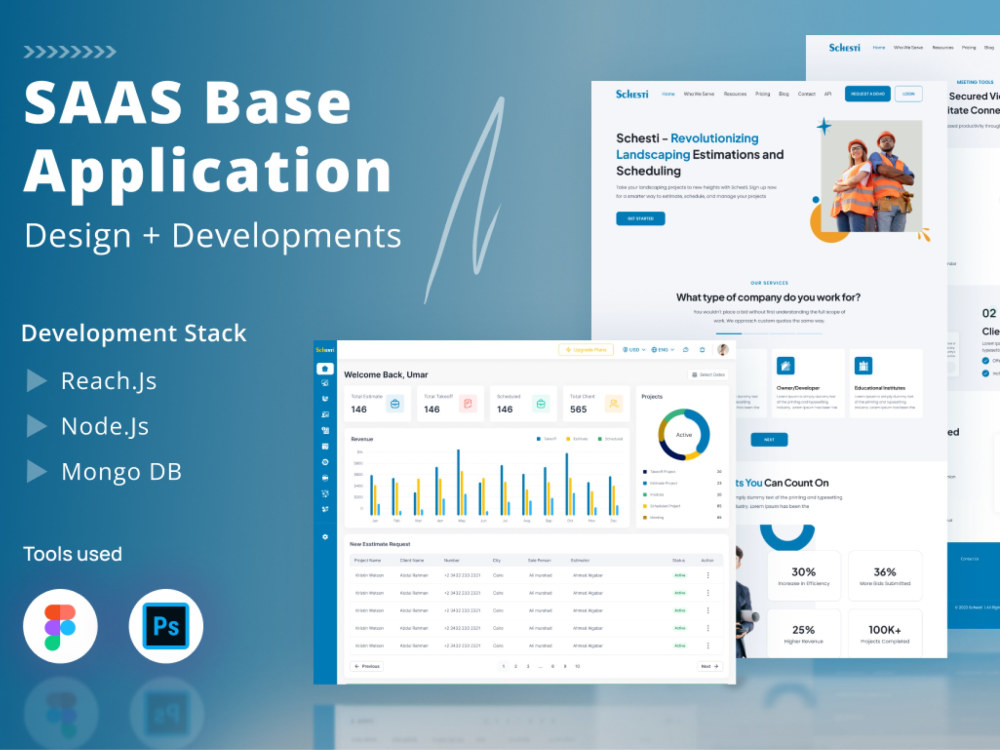The height and width of the screenshot is (750, 1000).
Task: Select the Dashboard home icon in the sidebar
Action: [x=325, y=368]
